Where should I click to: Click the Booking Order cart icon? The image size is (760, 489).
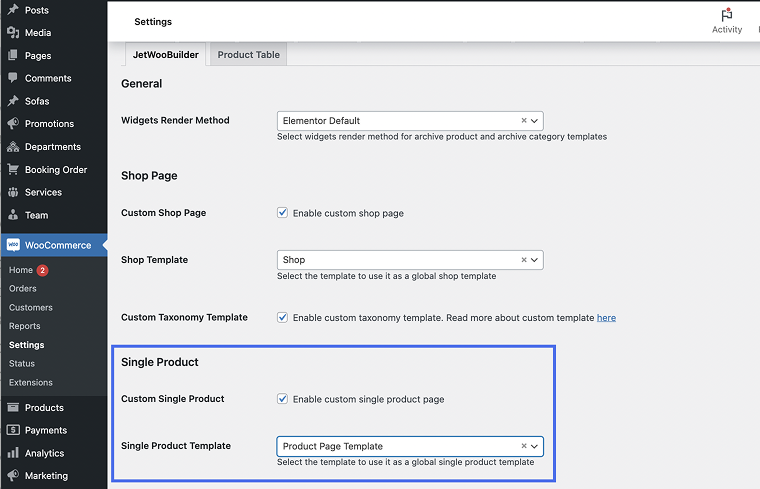tap(13, 169)
